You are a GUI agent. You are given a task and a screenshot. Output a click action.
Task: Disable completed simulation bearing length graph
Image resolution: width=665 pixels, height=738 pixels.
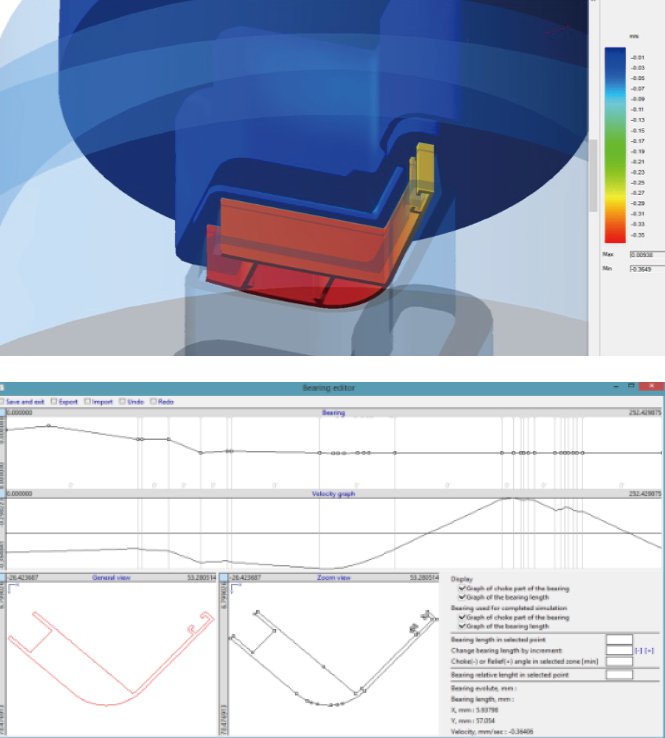click(x=461, y=625)
